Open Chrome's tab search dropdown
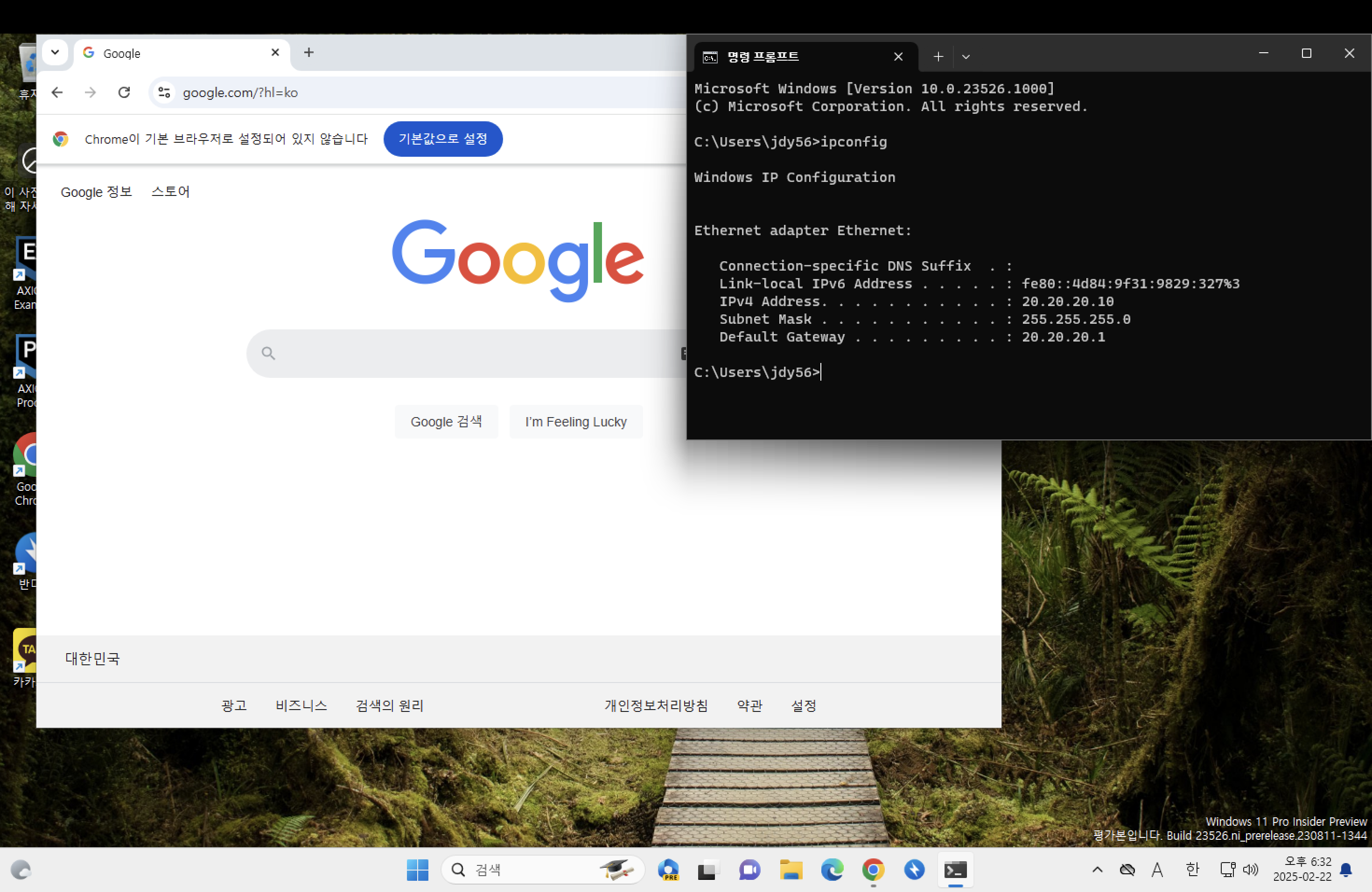Image resolution: width=1372 pixels, height=892 pixels. [55, 52]
